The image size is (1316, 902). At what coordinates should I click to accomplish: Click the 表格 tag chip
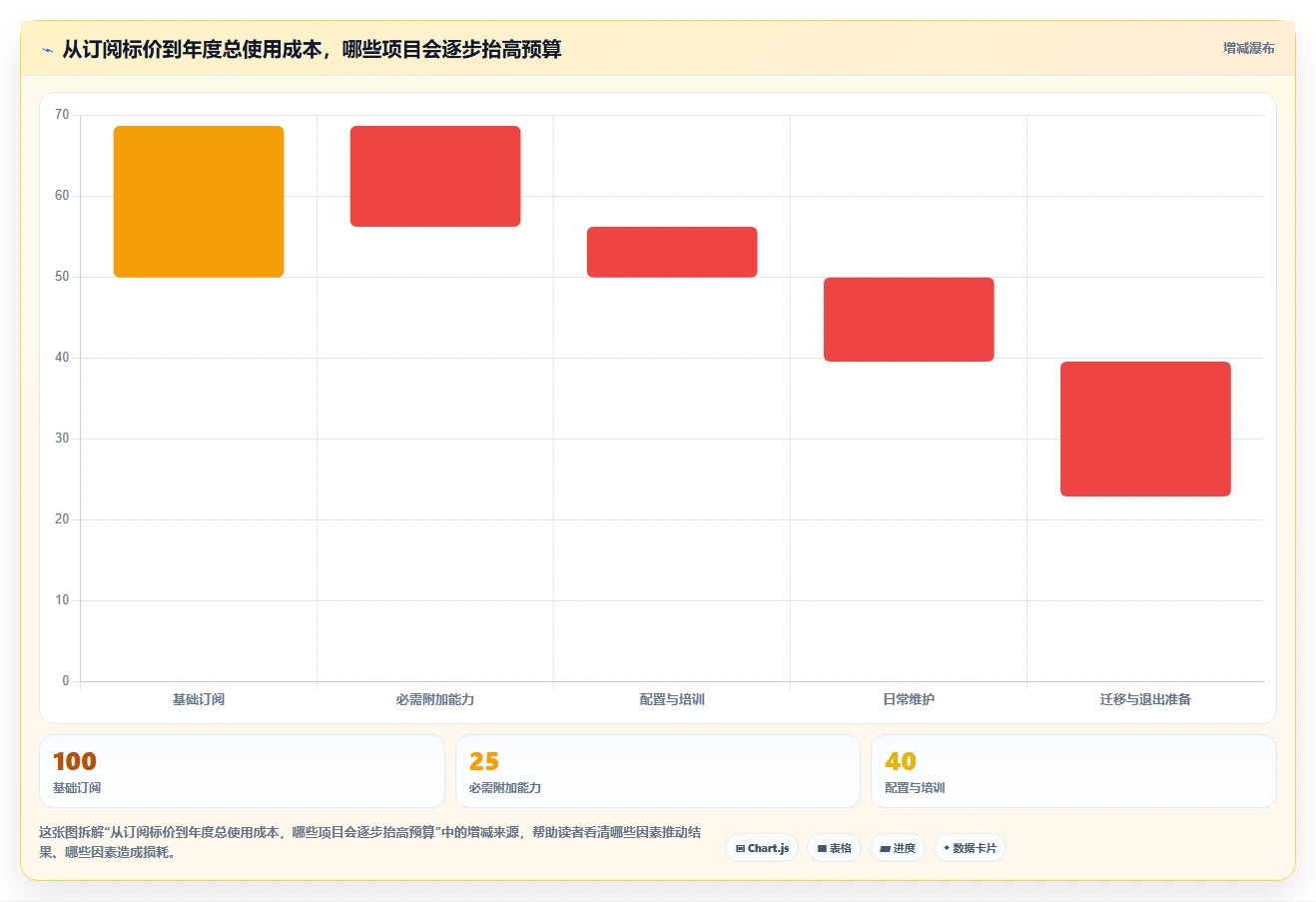(x=834, y=848)
